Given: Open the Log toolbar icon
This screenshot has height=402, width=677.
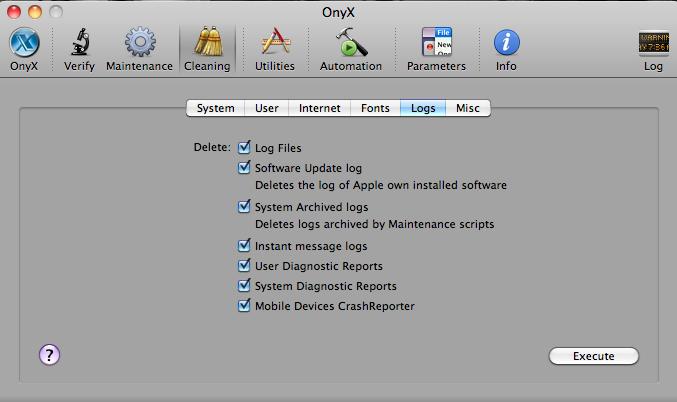Looking at the screenshot, I should [x=654, y=43].
